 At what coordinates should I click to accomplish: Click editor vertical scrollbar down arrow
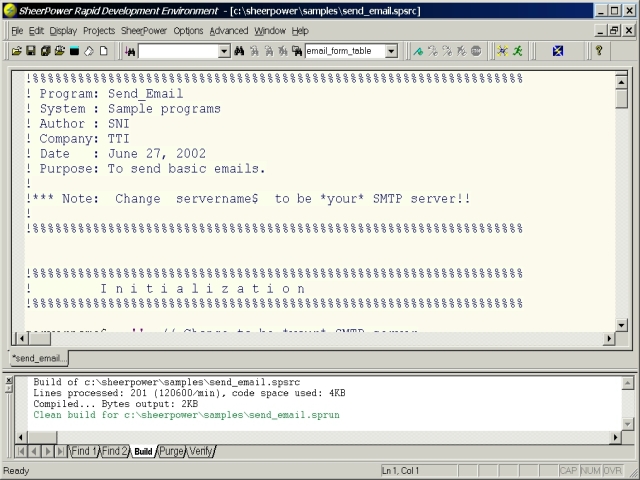point(621,325)
